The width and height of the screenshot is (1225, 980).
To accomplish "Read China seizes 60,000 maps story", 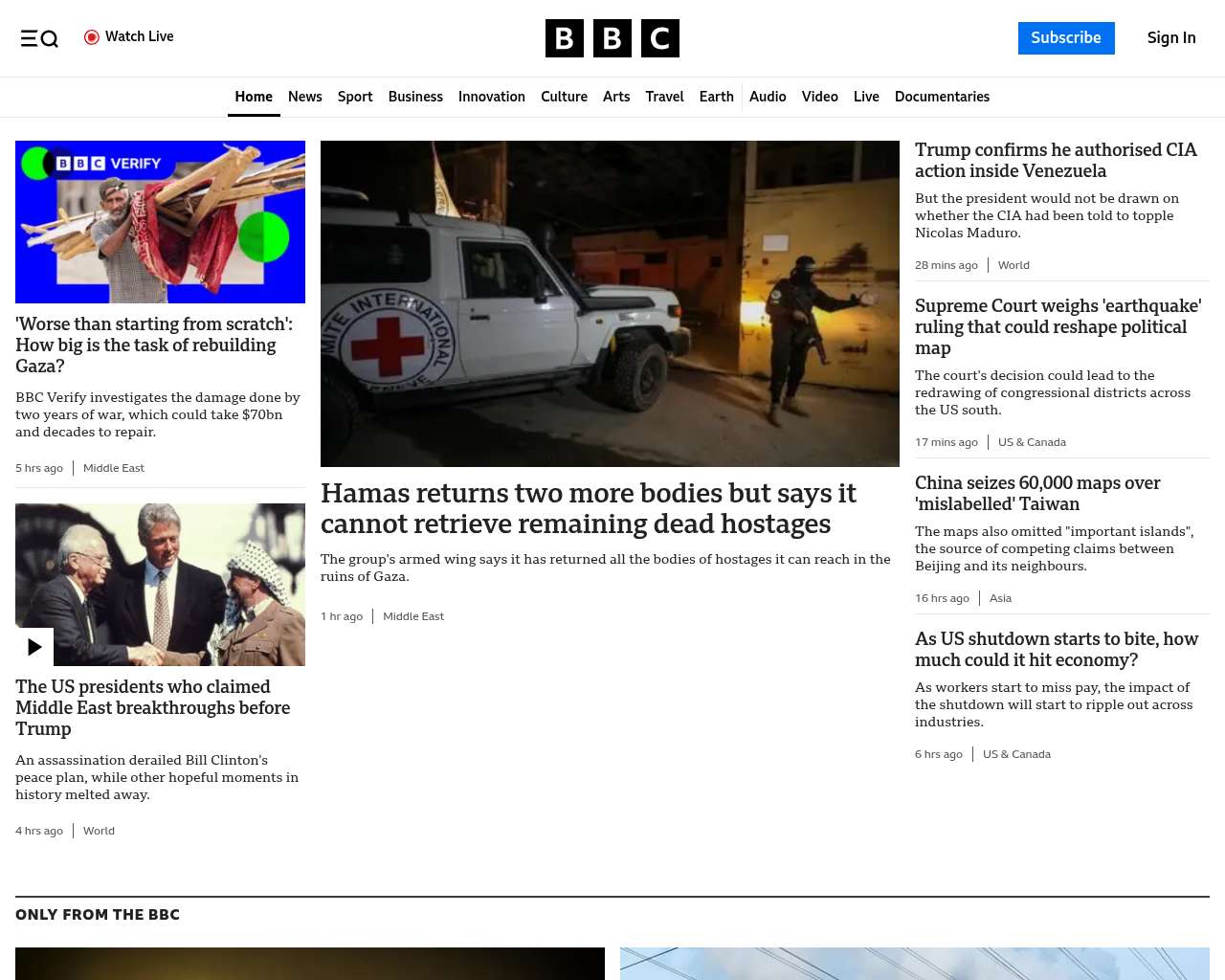I will coord(1037,493).
